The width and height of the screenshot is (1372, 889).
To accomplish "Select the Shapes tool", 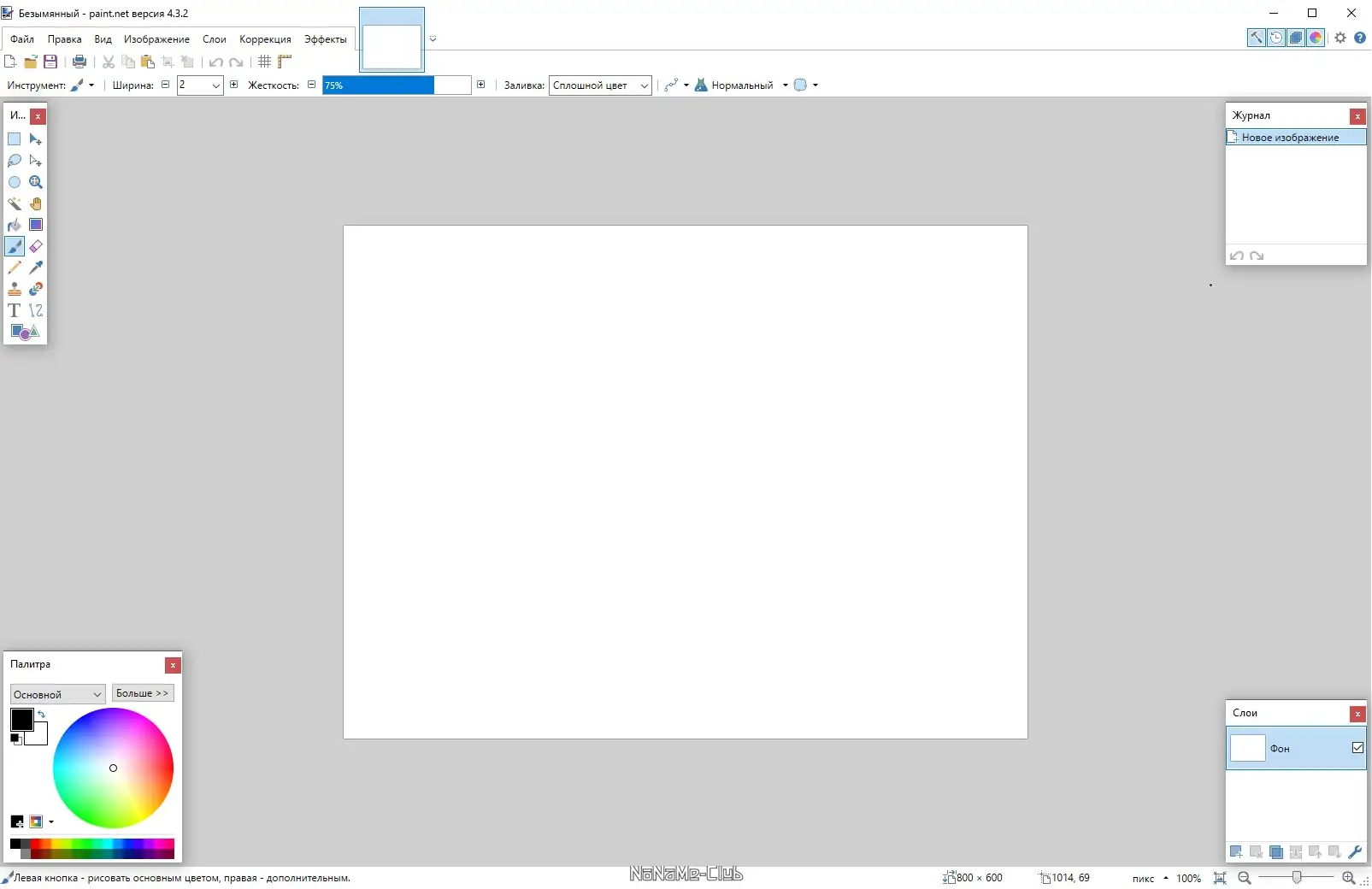I will 25,332.
